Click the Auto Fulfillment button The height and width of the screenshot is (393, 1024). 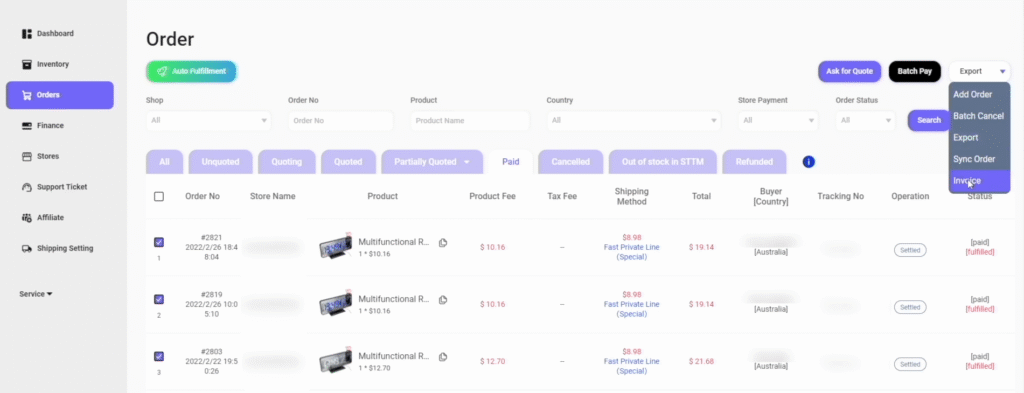click(x=191, y=71)
